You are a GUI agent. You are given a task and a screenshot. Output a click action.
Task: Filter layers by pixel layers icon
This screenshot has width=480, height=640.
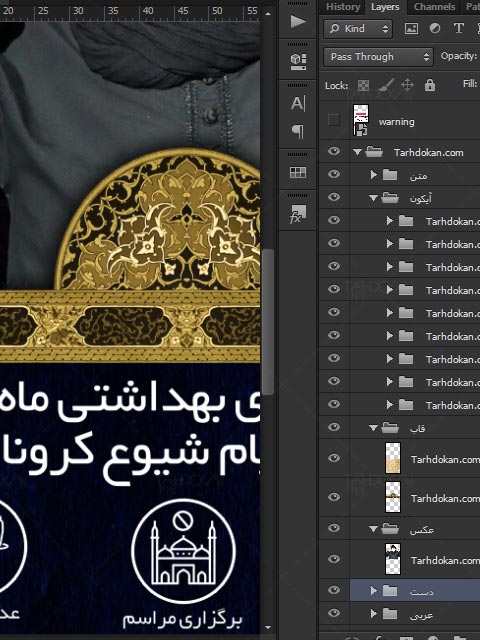pos(411,28)
